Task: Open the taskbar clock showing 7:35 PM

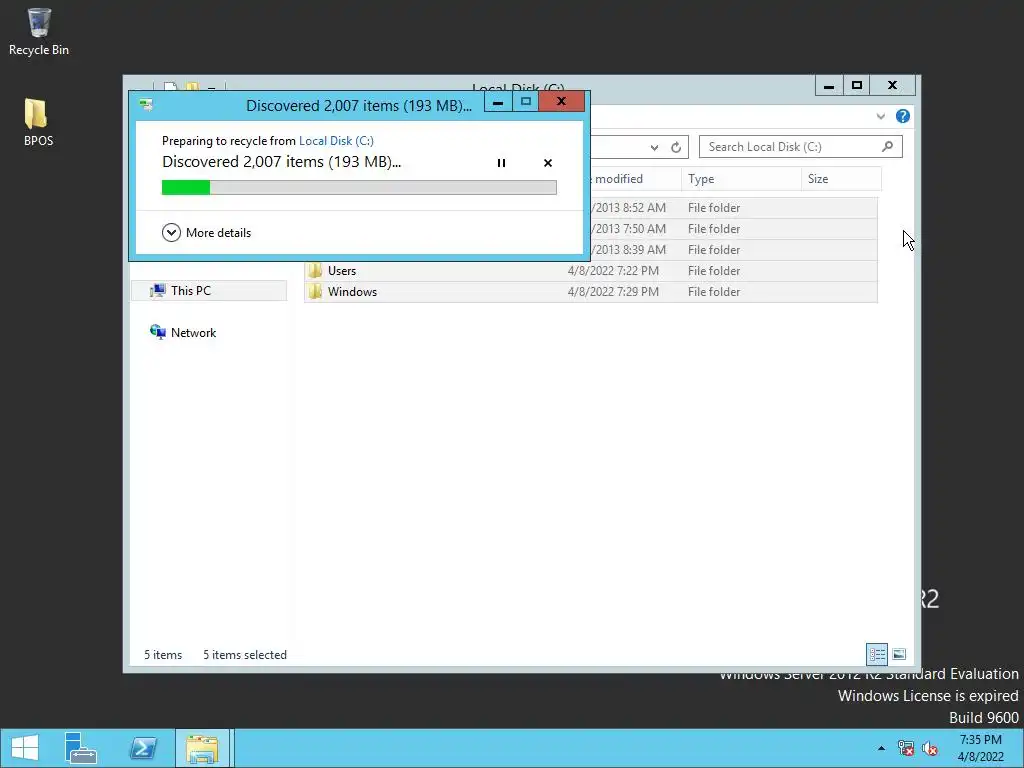Action: point(980,748)
